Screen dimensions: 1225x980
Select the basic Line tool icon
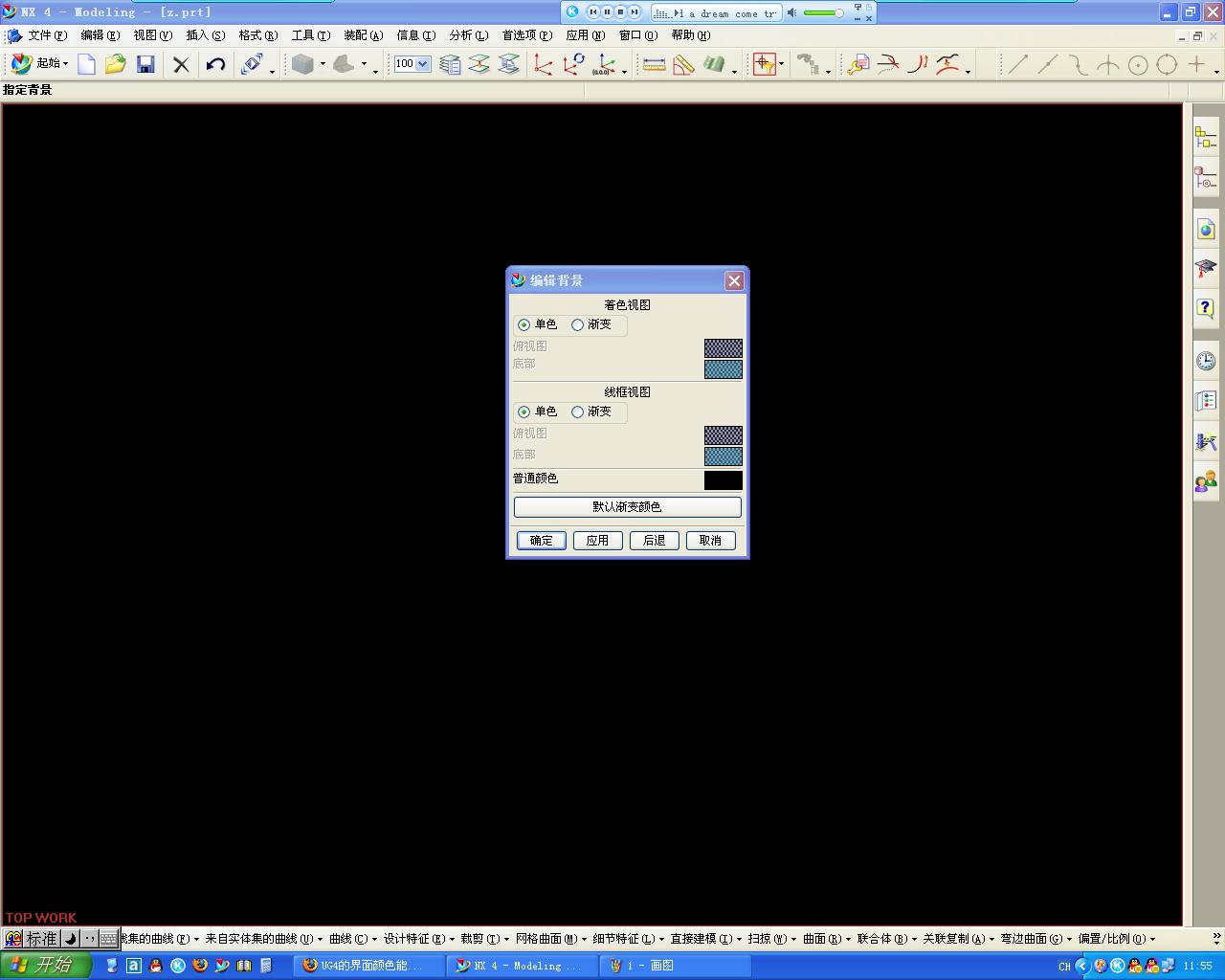[1018, 64]
